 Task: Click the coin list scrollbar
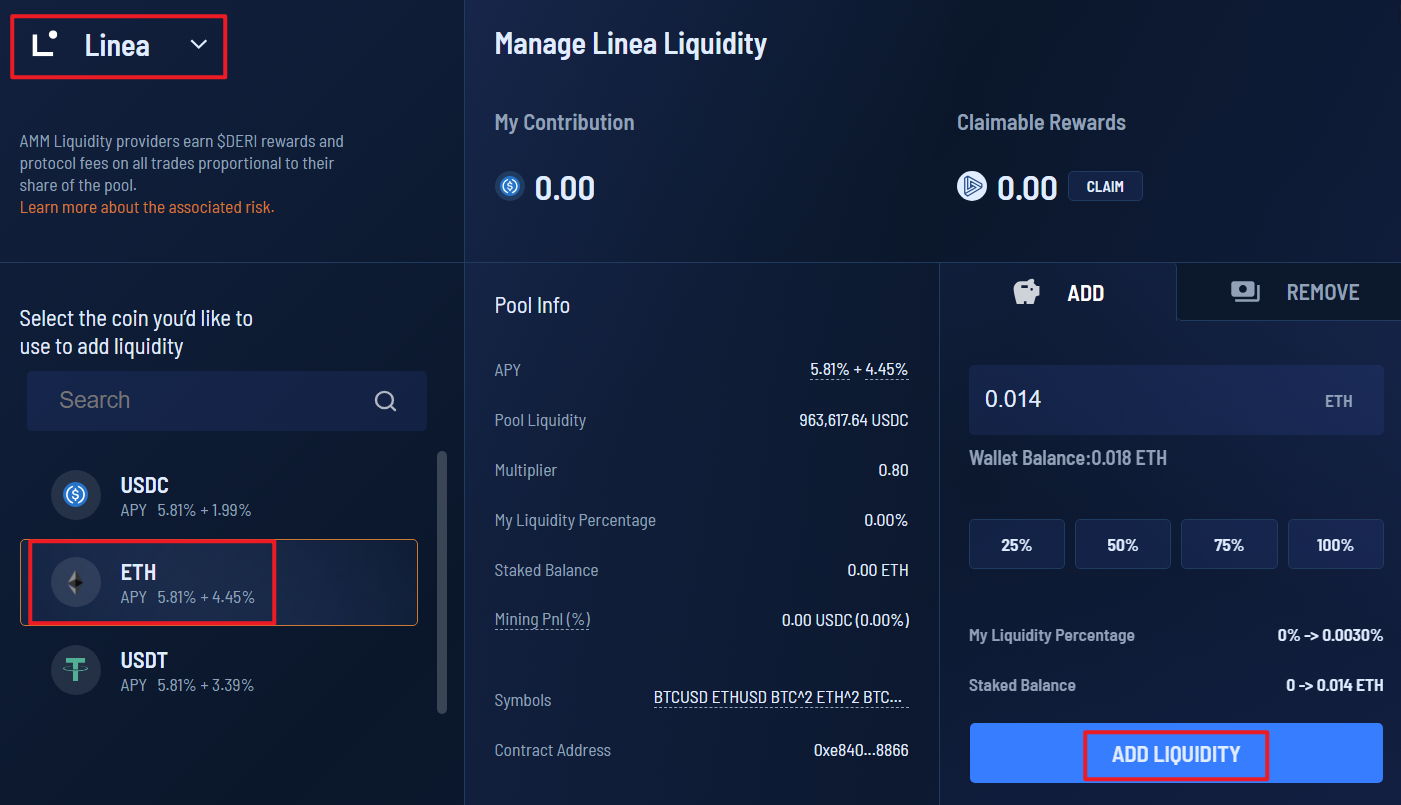[x=442, y=582]
